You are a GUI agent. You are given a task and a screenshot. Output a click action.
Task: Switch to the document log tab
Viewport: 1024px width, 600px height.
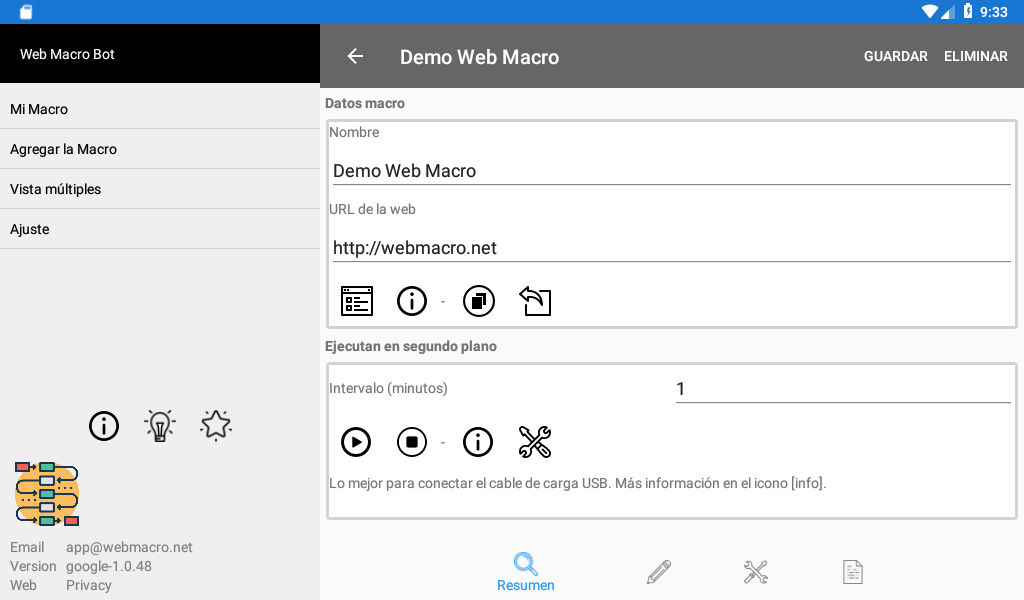(x=853, y=572)
